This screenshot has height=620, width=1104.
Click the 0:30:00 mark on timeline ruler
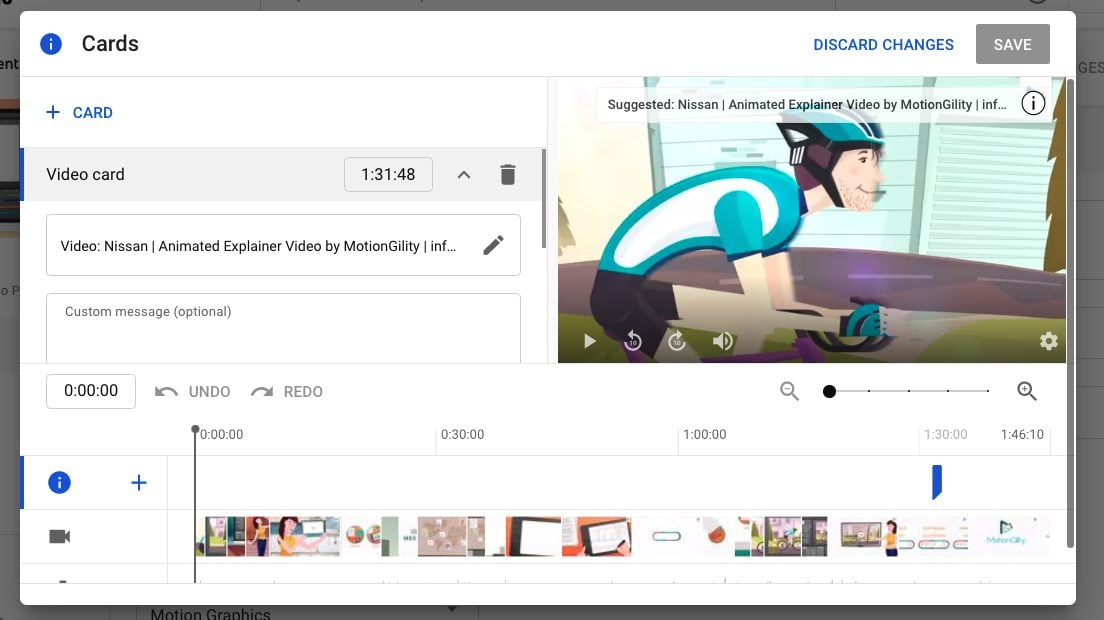click(x=462, y=434)
